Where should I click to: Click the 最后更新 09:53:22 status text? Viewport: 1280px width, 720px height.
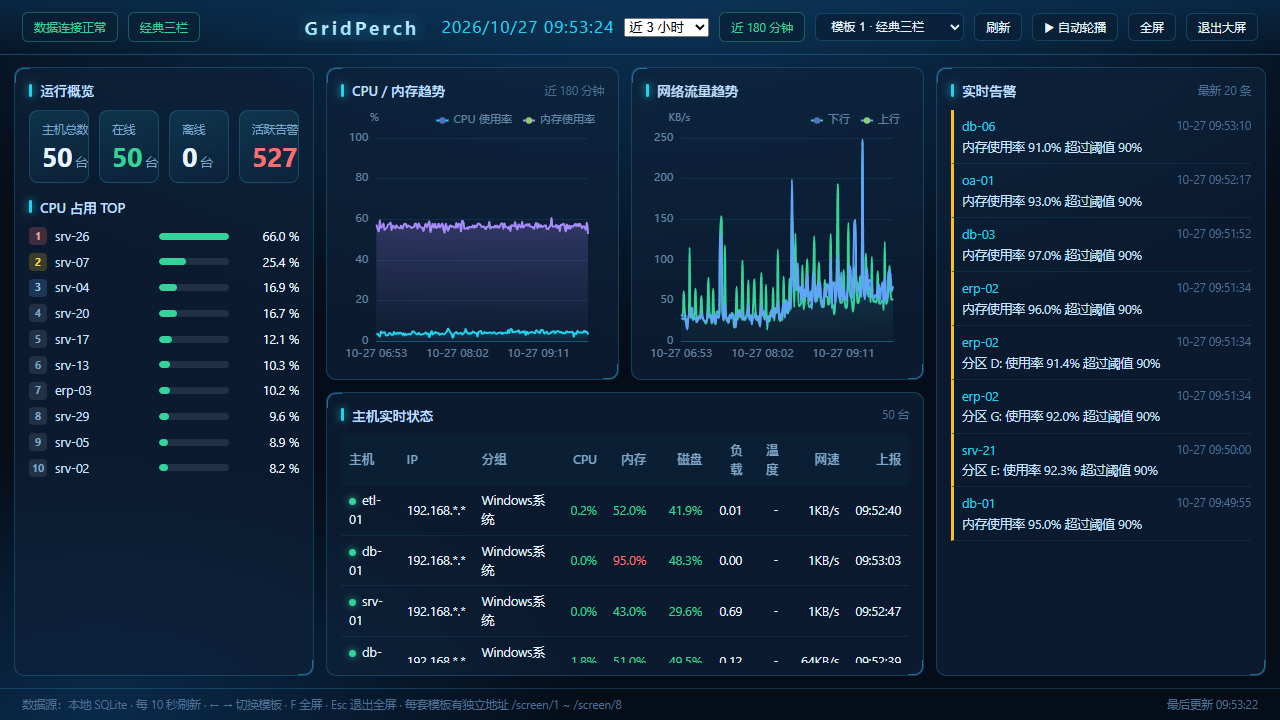coord(1212,705)
